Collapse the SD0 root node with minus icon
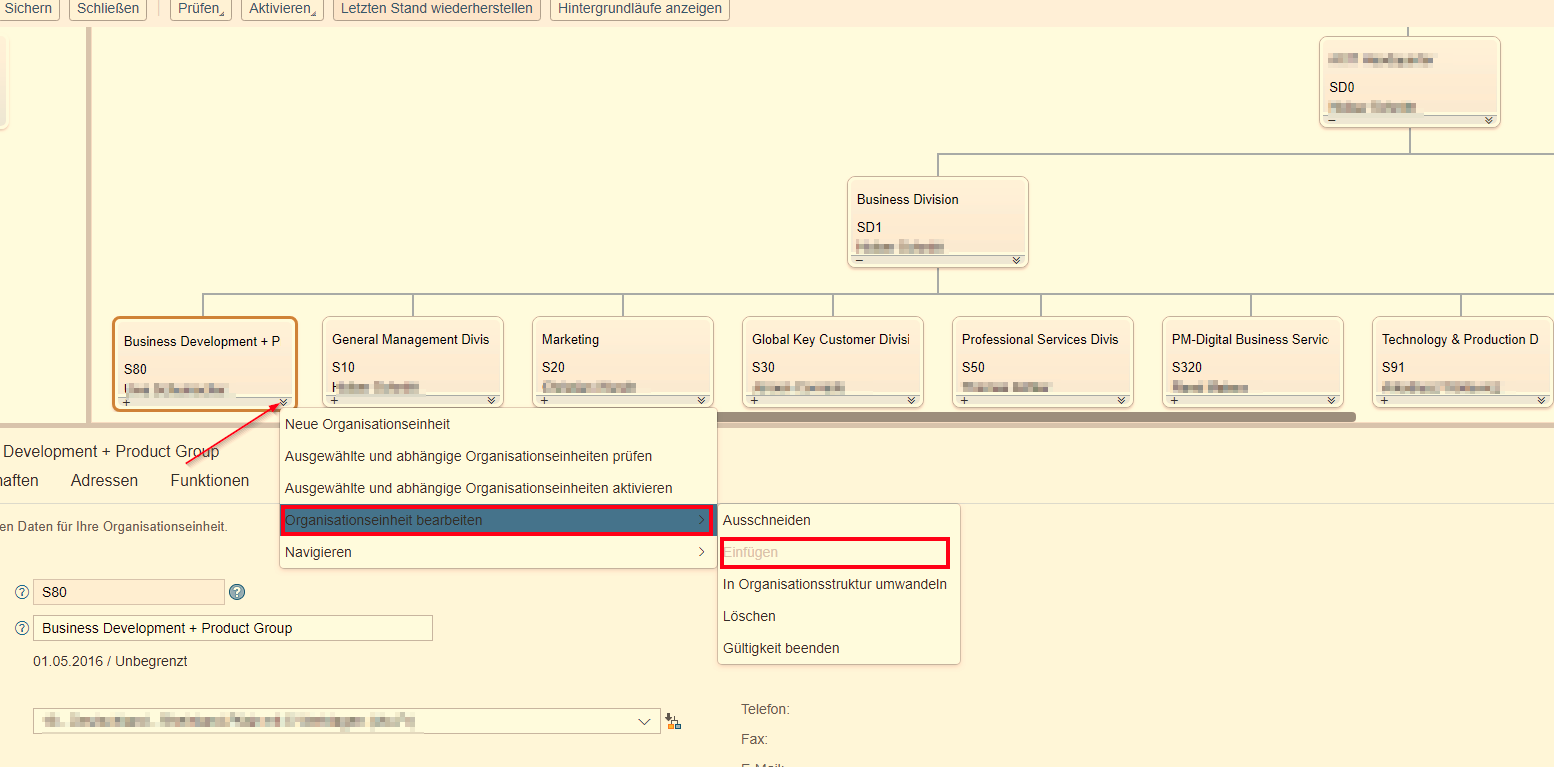The width and height of the screenshot is (1554, 767). [1331, 120]
